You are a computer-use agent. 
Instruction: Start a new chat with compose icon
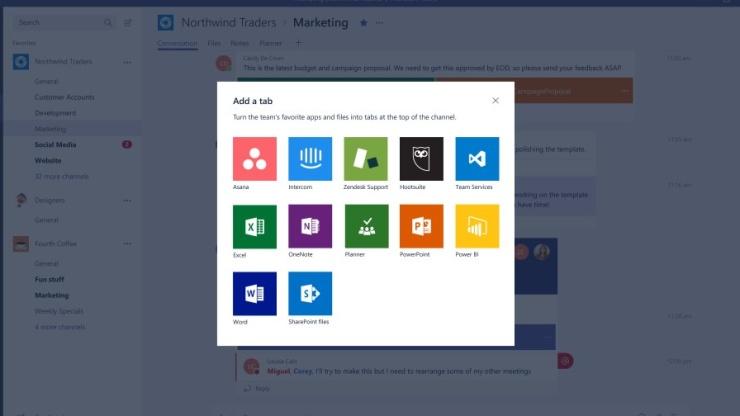[x=127, y=23]
